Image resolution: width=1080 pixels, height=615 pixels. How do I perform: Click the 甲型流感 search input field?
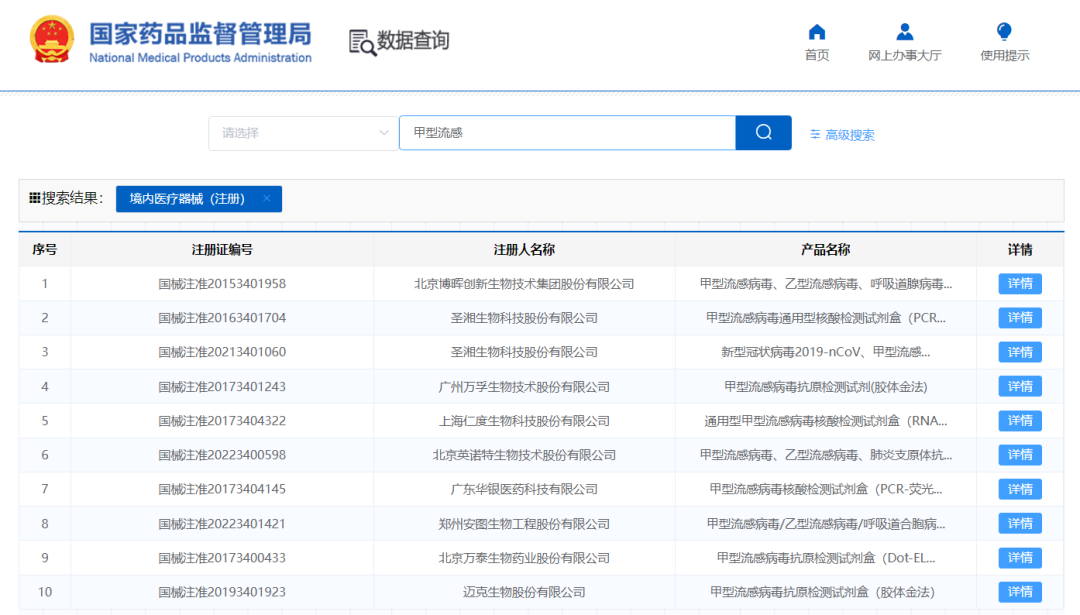566,133
